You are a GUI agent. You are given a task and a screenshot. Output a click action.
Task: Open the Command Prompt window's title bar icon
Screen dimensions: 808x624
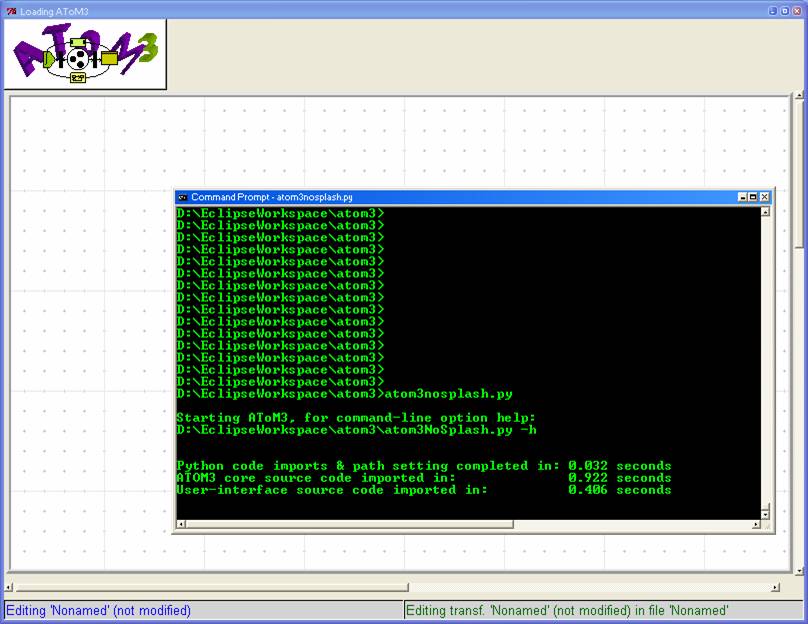coord(182,197)
